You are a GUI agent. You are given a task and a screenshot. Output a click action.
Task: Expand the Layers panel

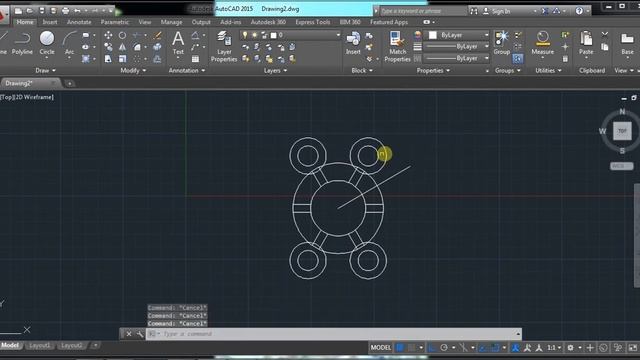(275, 71)
